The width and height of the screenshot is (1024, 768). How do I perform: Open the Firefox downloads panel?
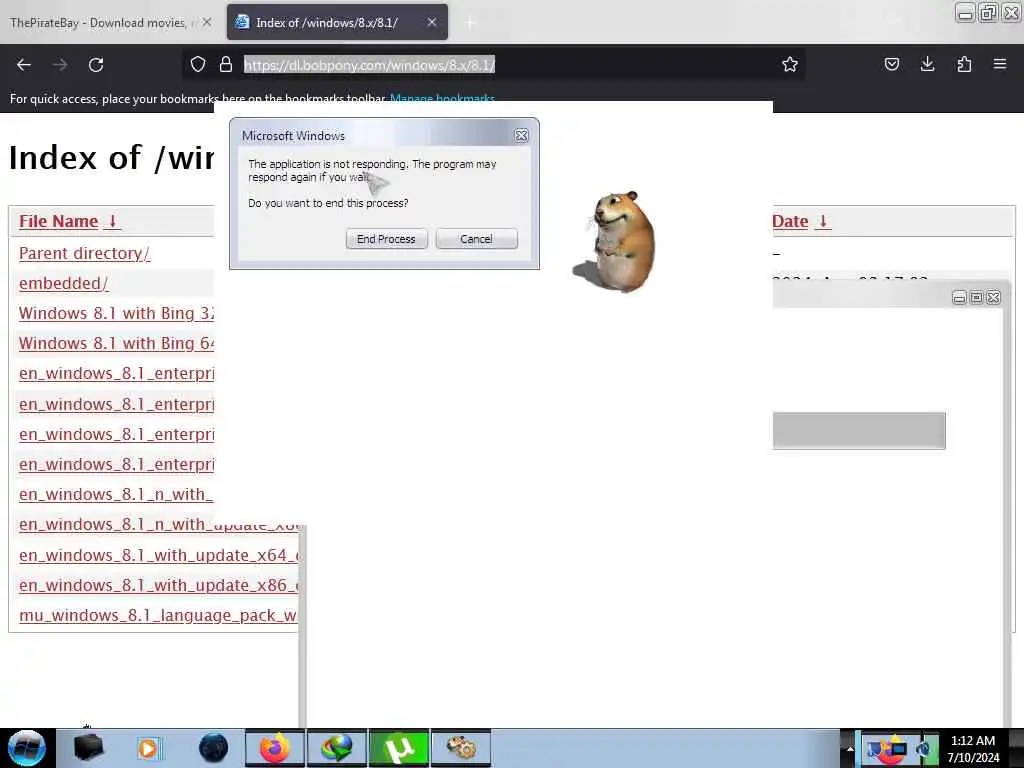pos(927,64)
